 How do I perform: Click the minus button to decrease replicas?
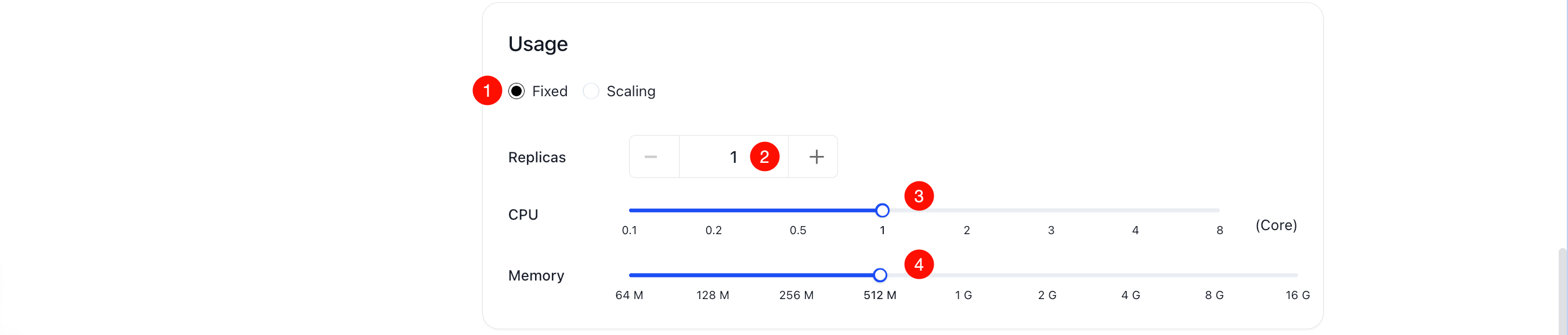652,156
